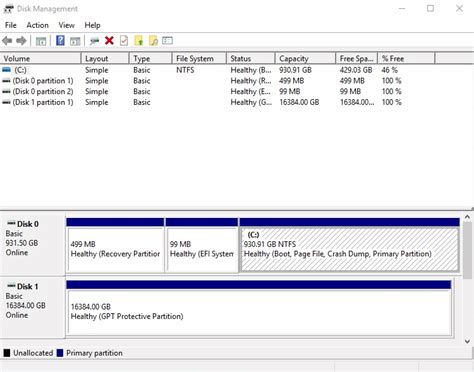The image size is (474, 372).
Task: Click the Properties checkmark toolbar icon
Action: [124, 41]
